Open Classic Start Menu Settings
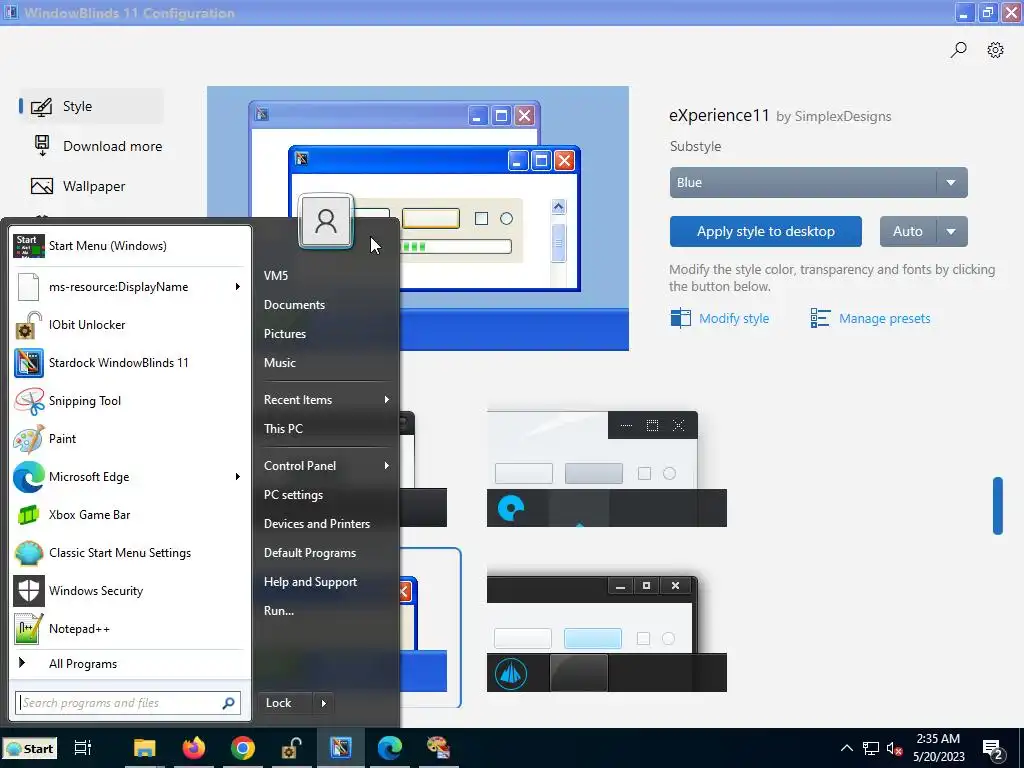Screen dimensions: 1024x768 (129, 552)
